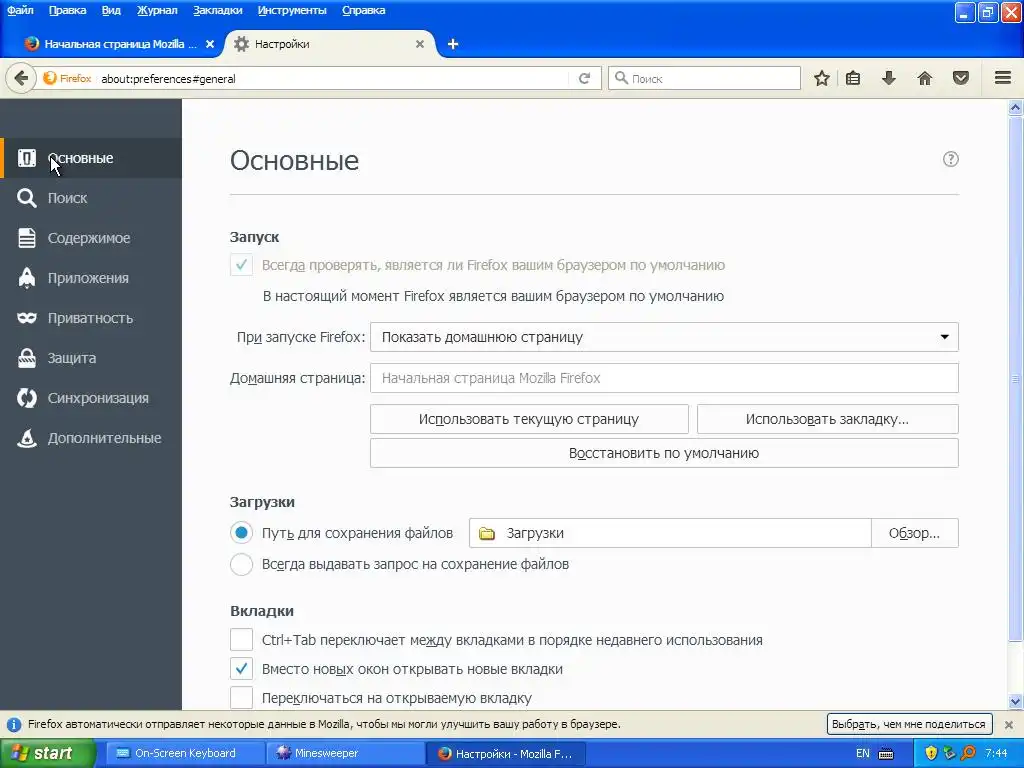Open the Правка menu
The image size is (1024, 768).
(67, 10)
